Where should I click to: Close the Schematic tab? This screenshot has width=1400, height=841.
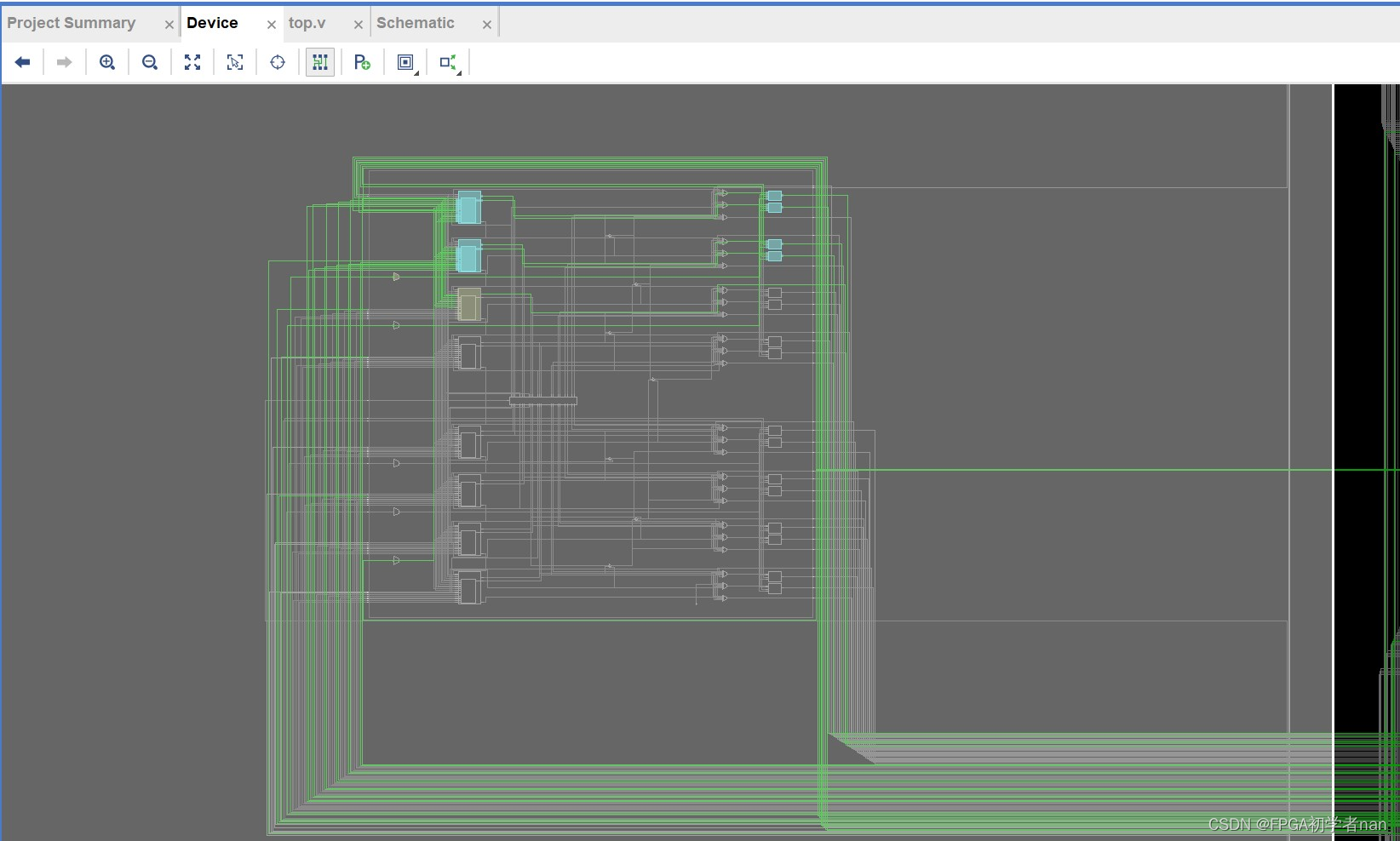(x=486, y=24)
